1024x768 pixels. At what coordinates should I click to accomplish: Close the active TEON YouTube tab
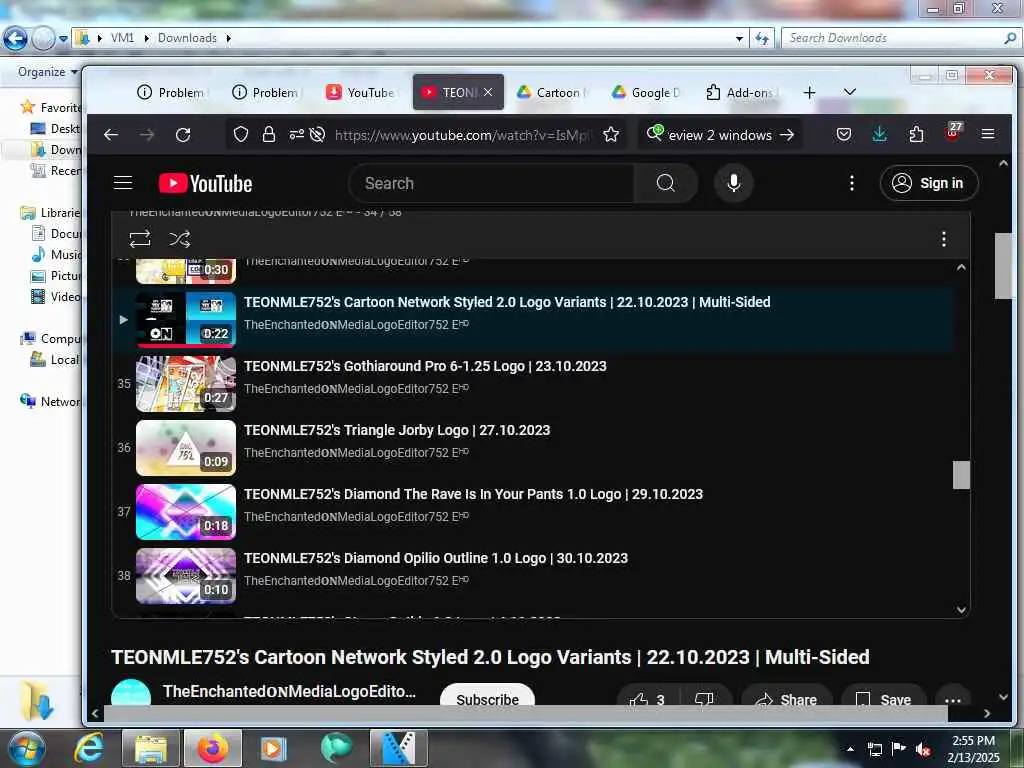tap(488, 92)
